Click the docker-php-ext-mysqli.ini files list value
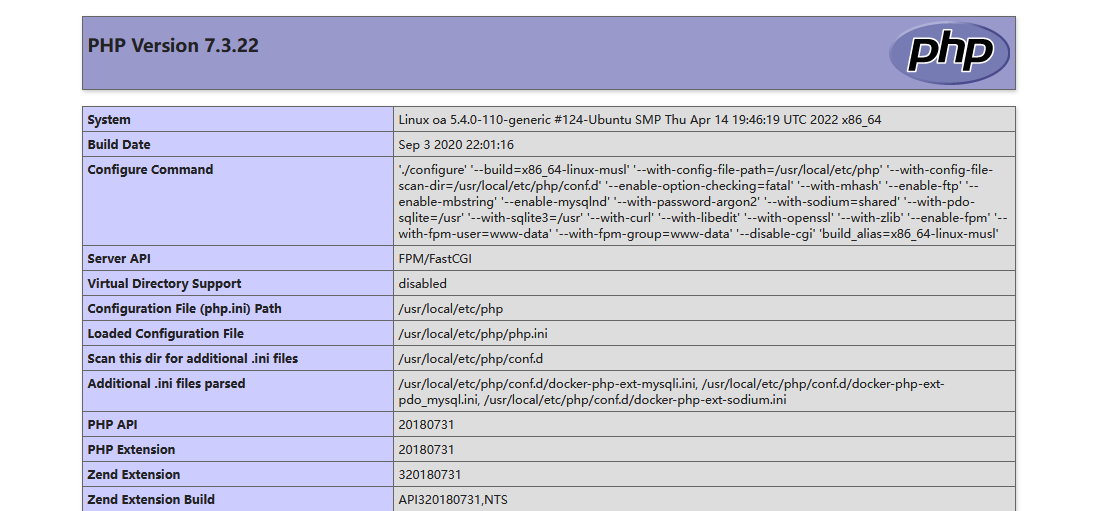 click(671, 392)
